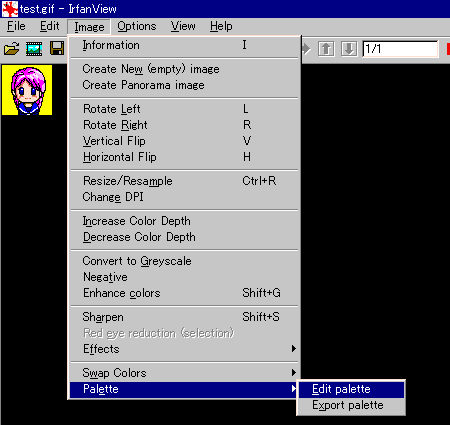This screenshot has width=450, height=425.
Task: Select Horizontal Flip
Action: point(184,157)
